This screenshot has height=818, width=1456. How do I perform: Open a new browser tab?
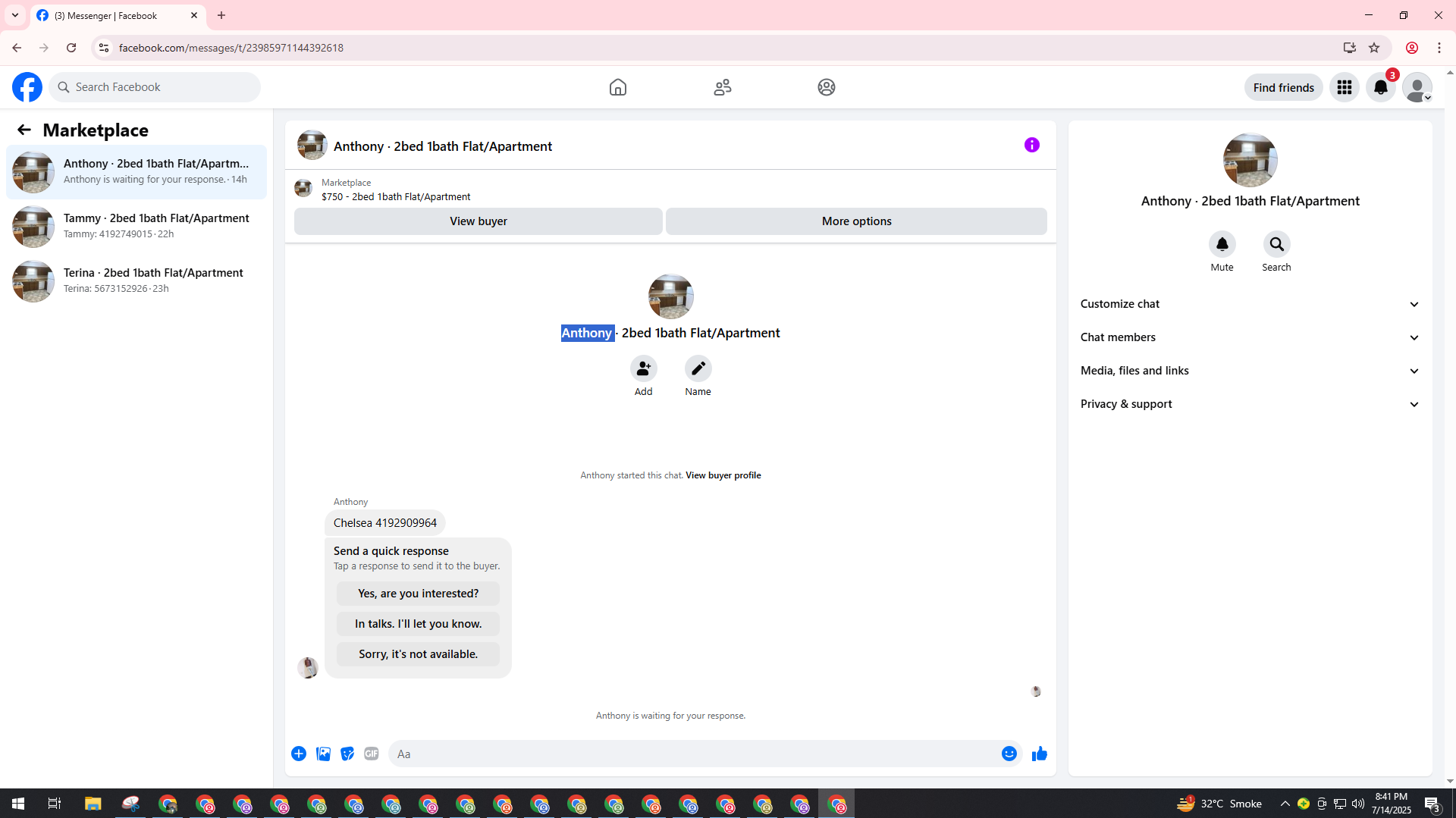(x=221, y=15)
